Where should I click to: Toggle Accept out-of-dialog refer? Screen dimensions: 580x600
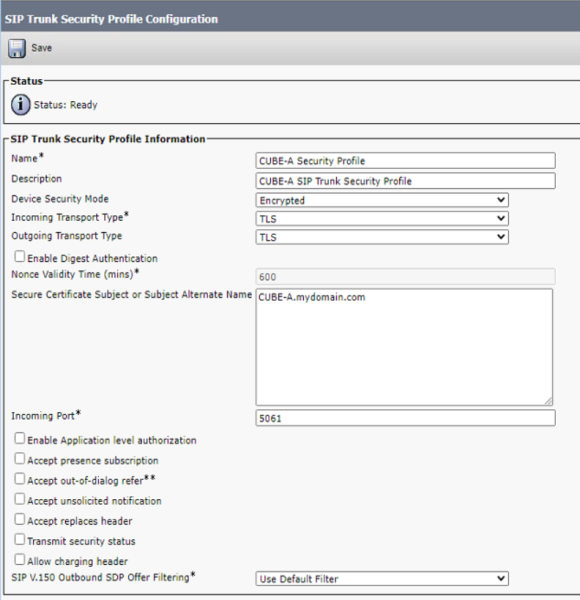[x=20, y=479]
